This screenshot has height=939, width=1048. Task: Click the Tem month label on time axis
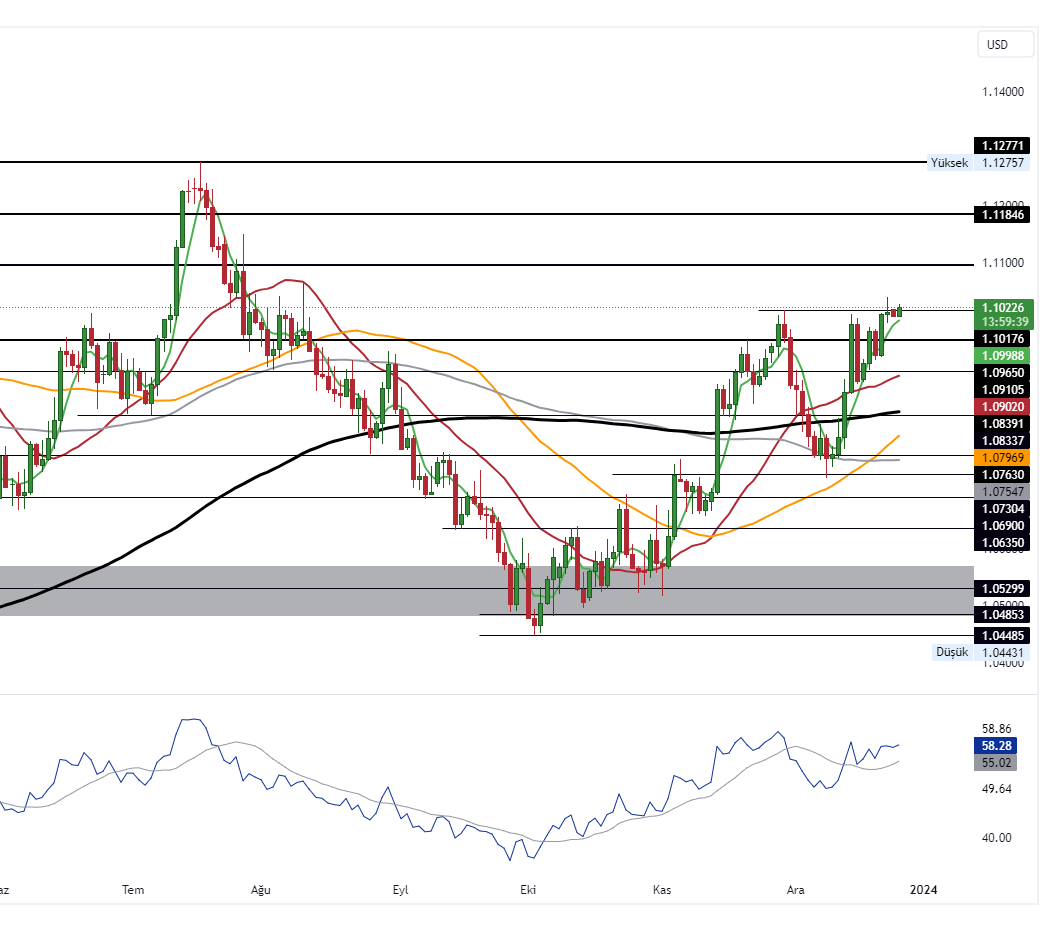tap(133, 889)
